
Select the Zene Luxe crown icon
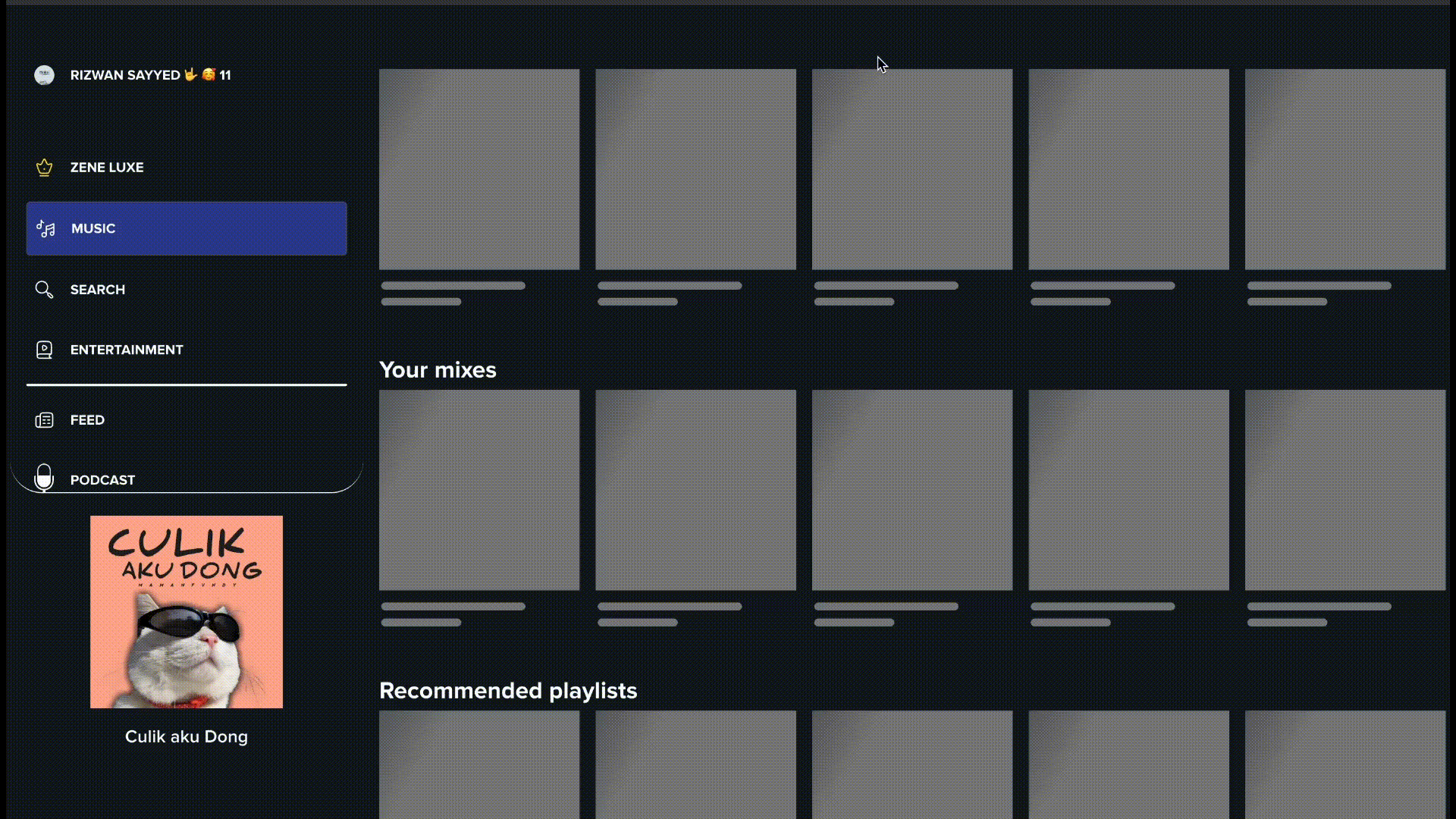point(44,167)
